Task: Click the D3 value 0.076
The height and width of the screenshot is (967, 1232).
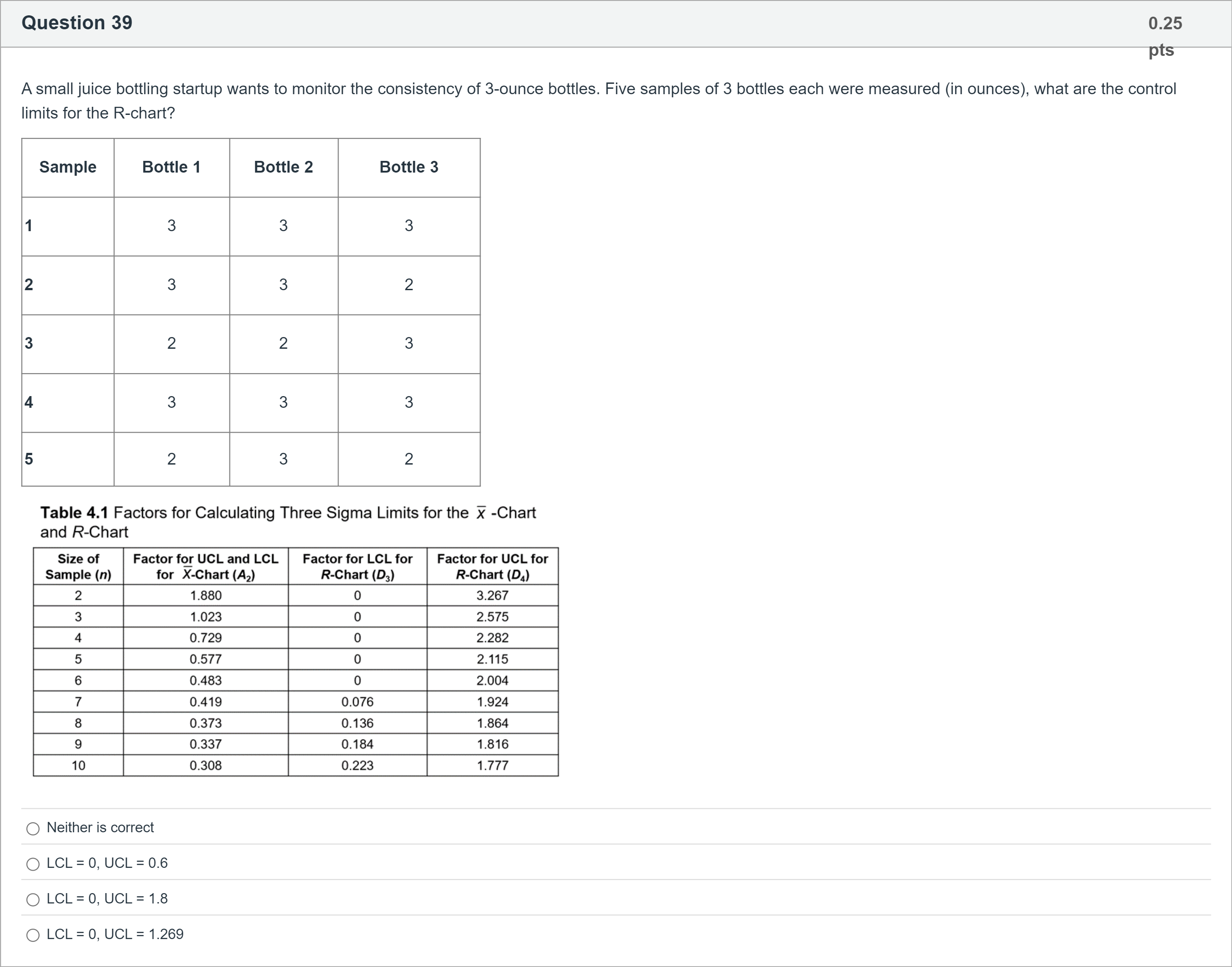Action: 357,702
